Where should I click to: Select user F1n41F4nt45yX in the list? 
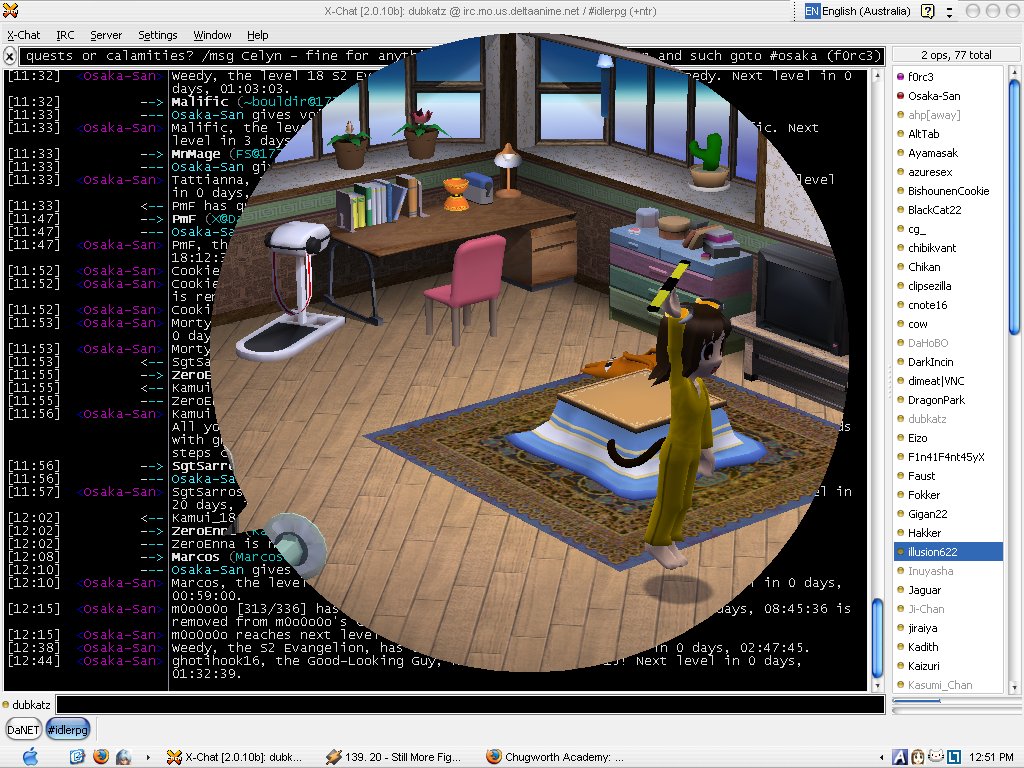[x=948, y=456]
